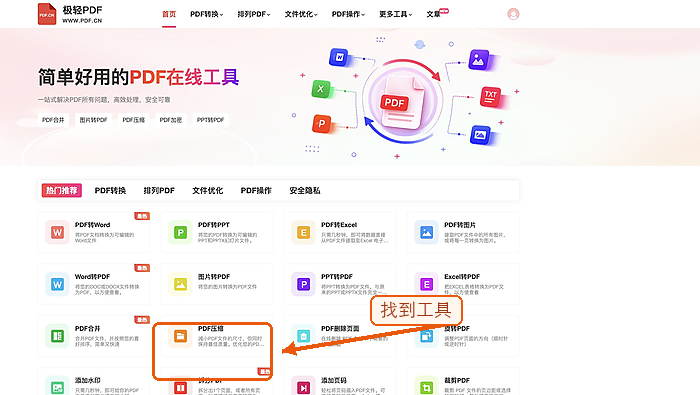The height and width of the screenshot is (395, 700).
Task: Click the 极轻PDF logo
Action: 70,14
